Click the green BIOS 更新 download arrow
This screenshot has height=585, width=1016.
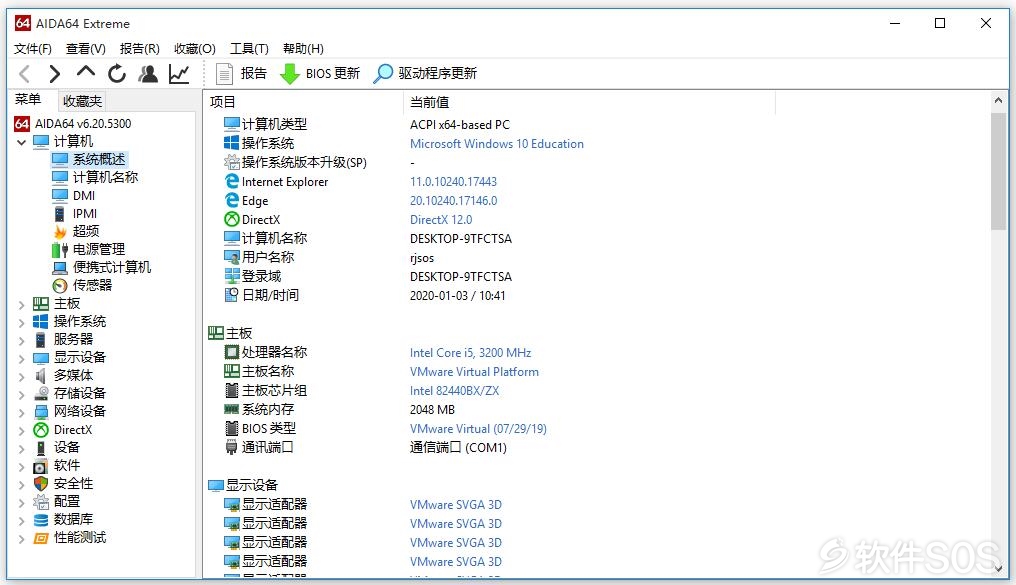coord(290,74)
